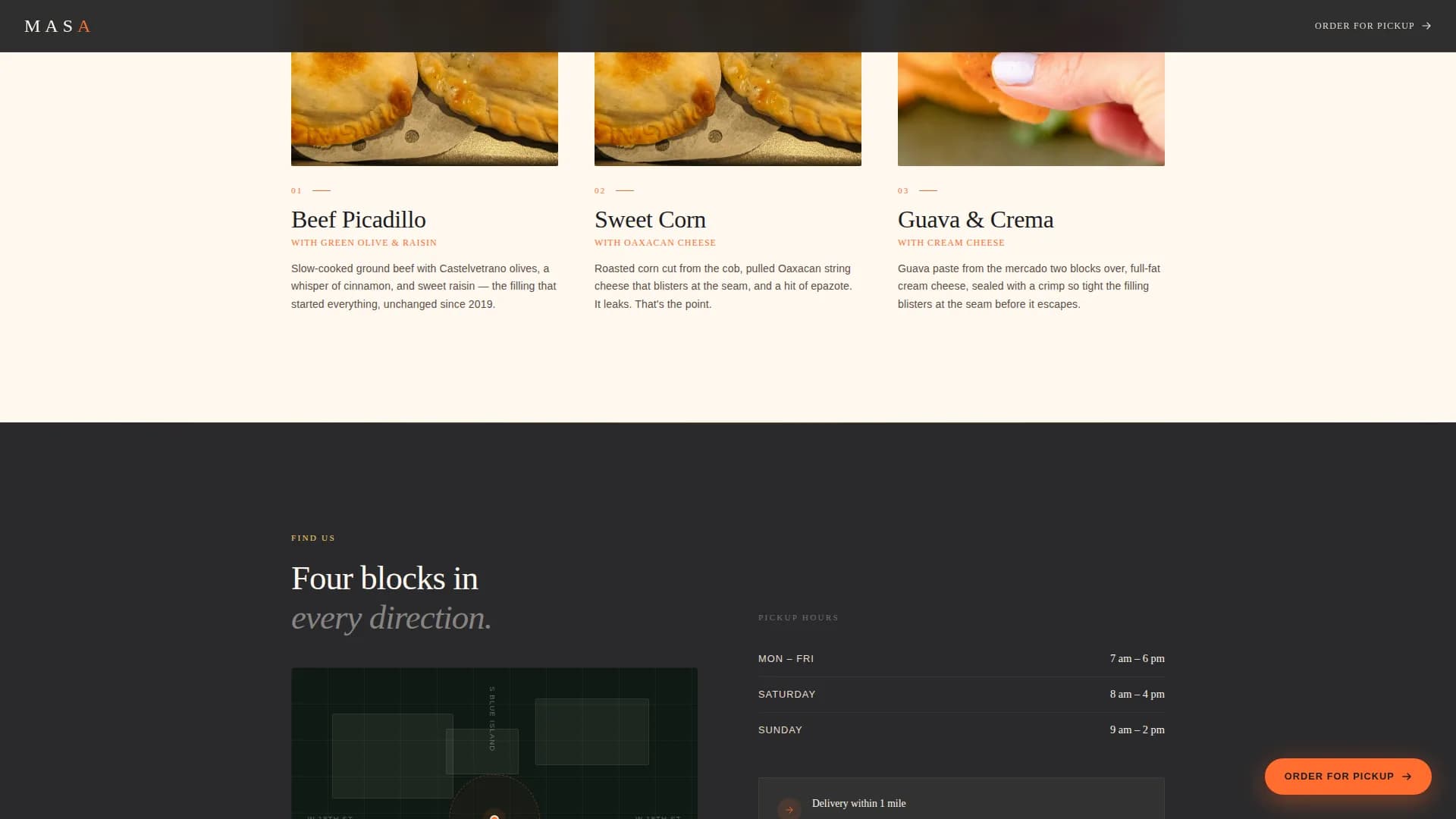Click the '9 am – 2 pm' time
Viewport: 1456px width, 819px height.
(1137, 730)
